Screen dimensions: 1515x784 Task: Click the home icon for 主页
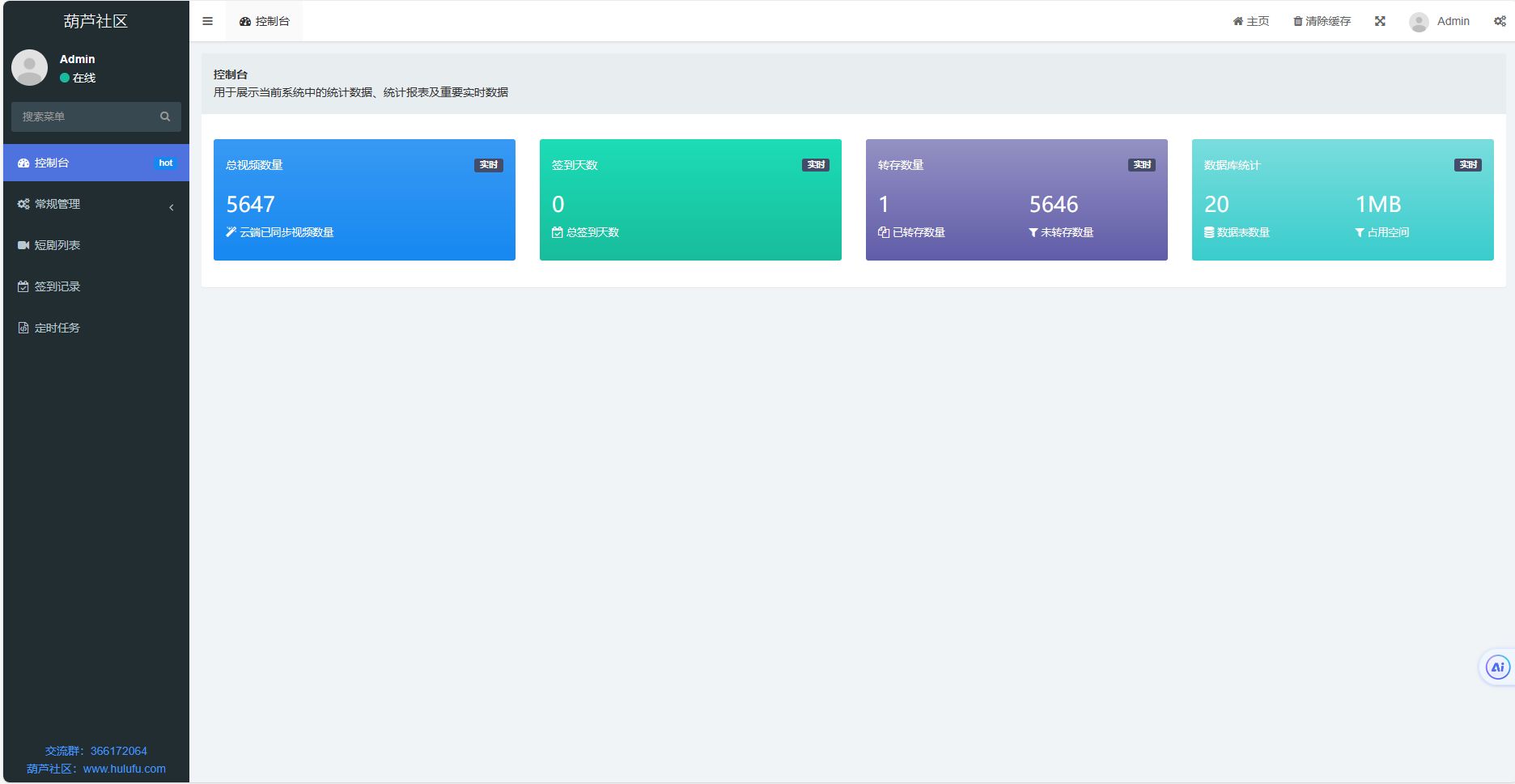pos(1237,21)
